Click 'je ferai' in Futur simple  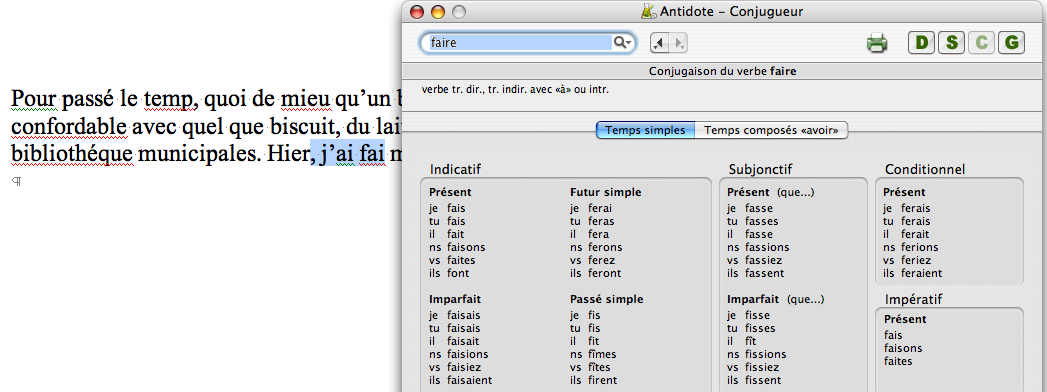pos(591,208)
